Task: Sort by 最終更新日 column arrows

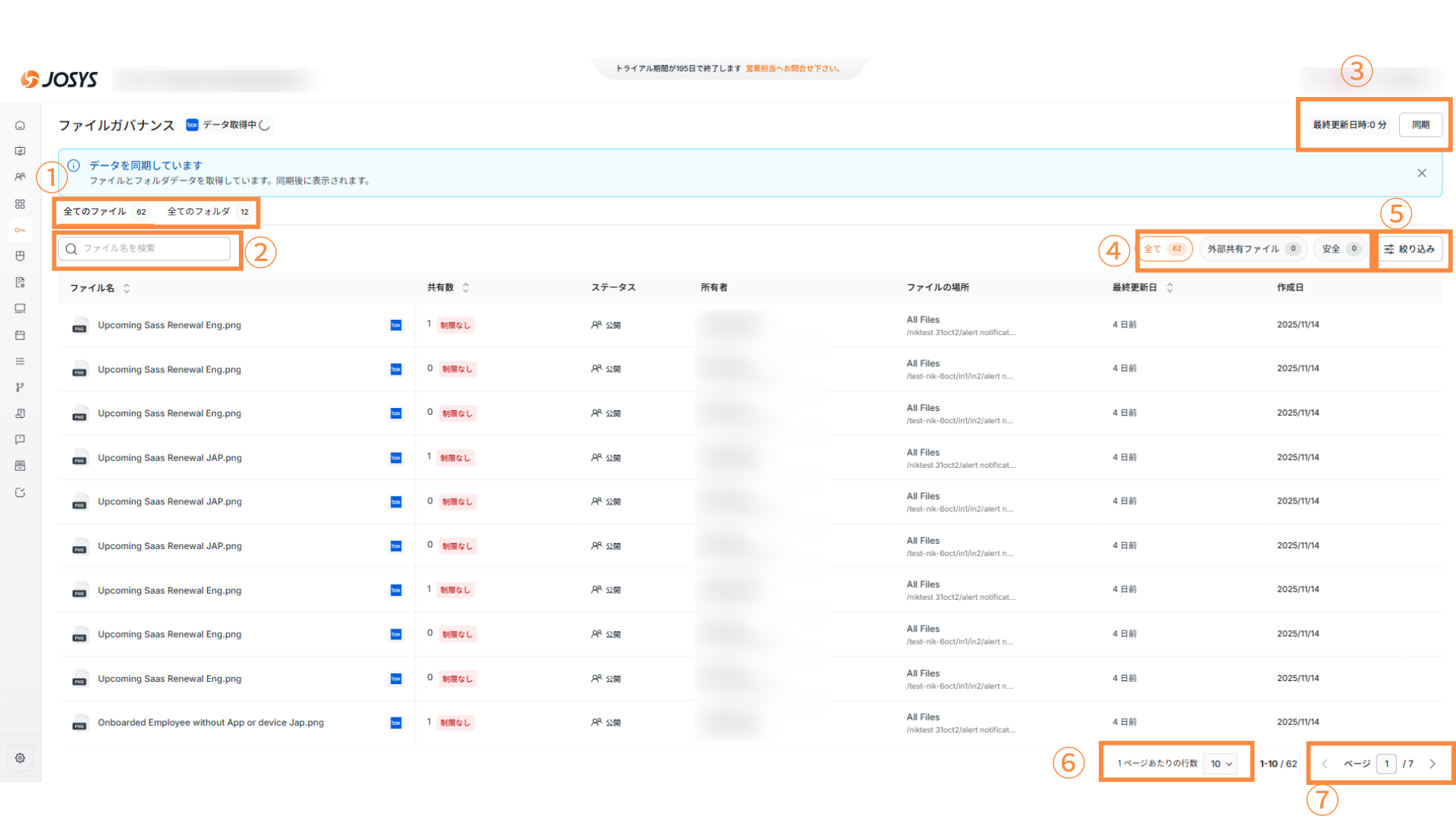Action: (1169, 287)
